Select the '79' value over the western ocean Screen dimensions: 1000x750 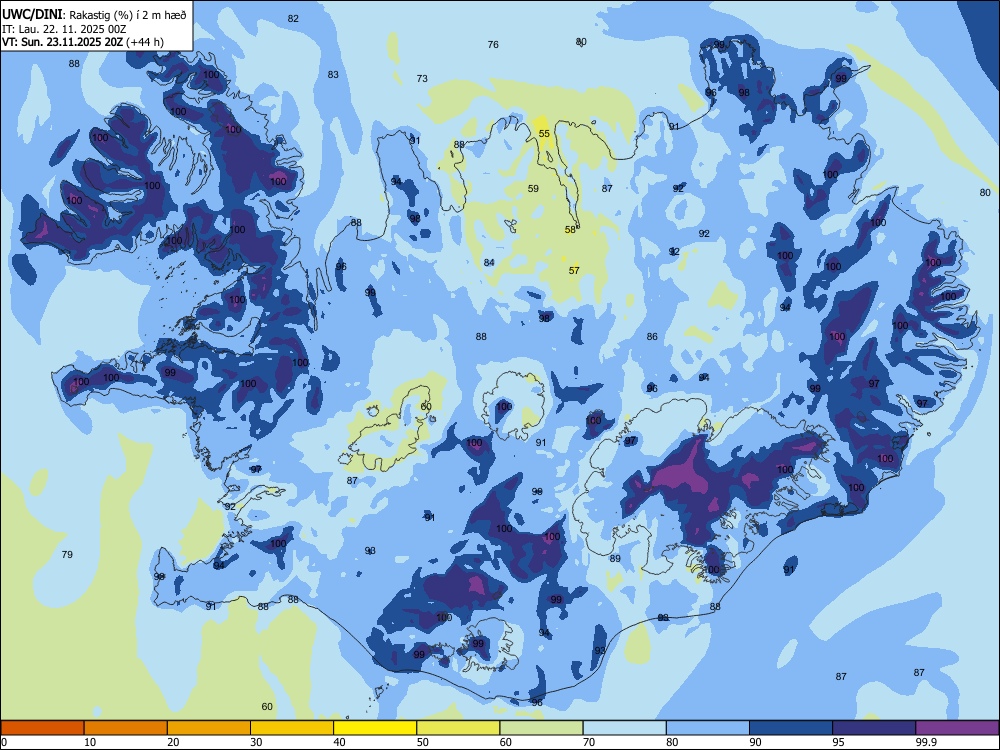pyautogui.click(x=67, y=555)
